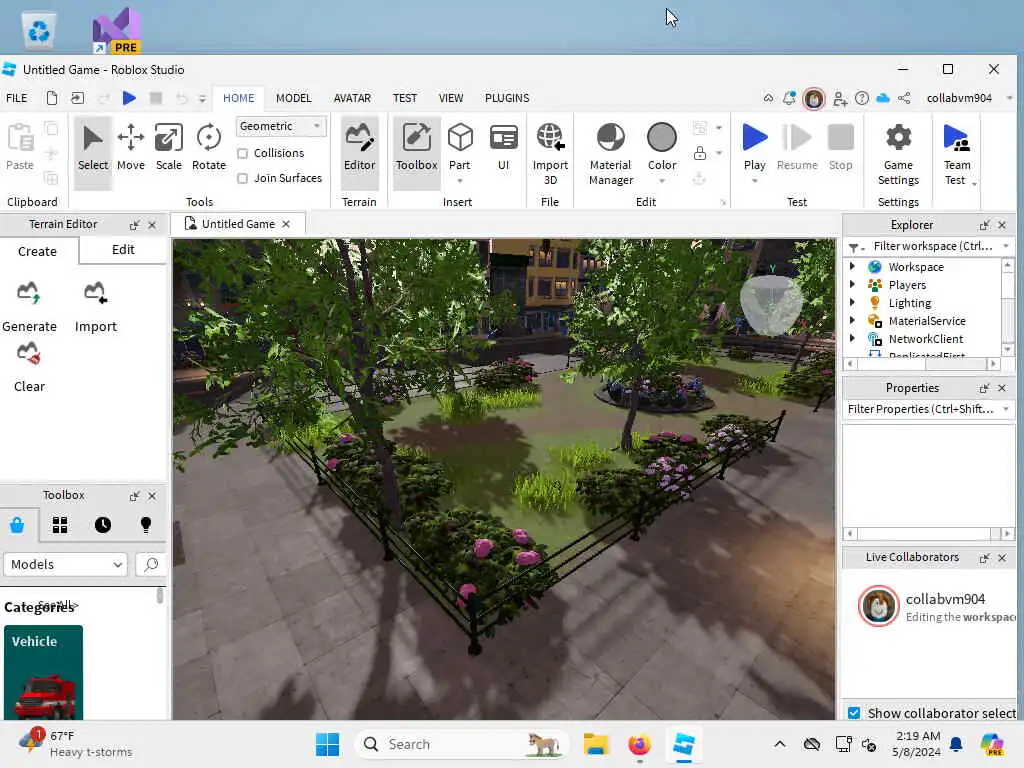1024x768 pixels.
Task: Switch to the MODEL tab
Action: 293,98
